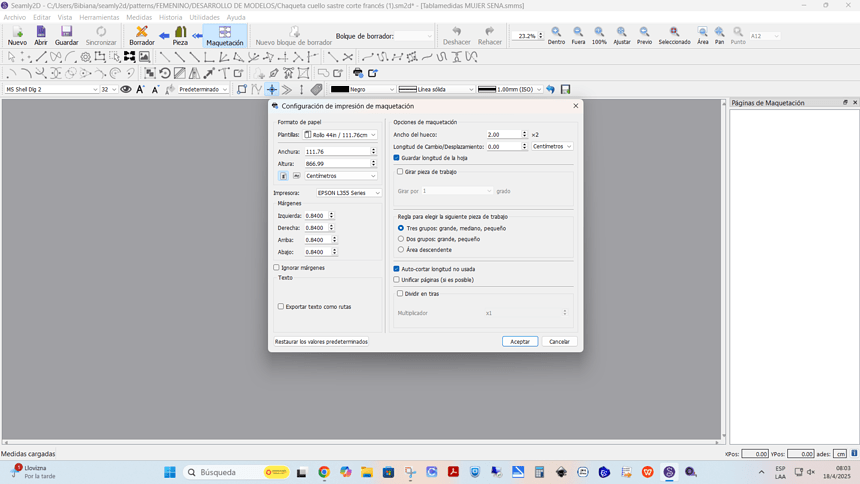860x484 pixels.
Task: Click the image import icon in the tools row
Action: click(x=144, y=57)
